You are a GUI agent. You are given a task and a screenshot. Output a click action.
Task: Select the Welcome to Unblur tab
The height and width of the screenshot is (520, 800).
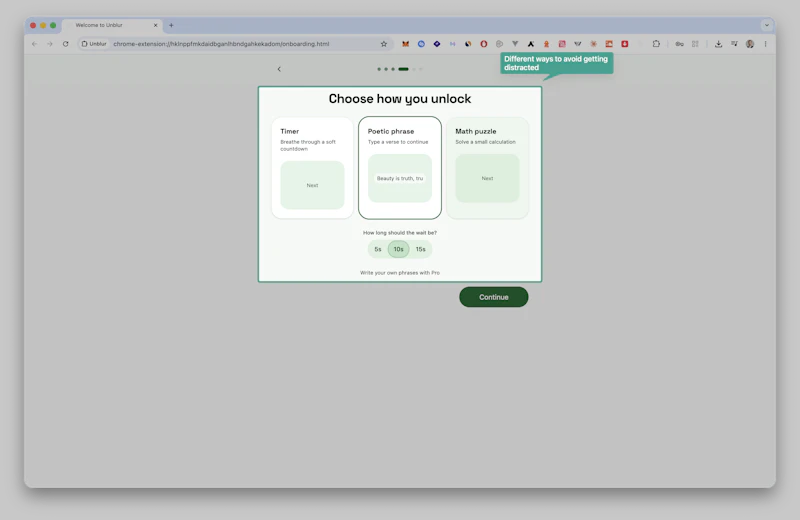click(x=112, y=25)
